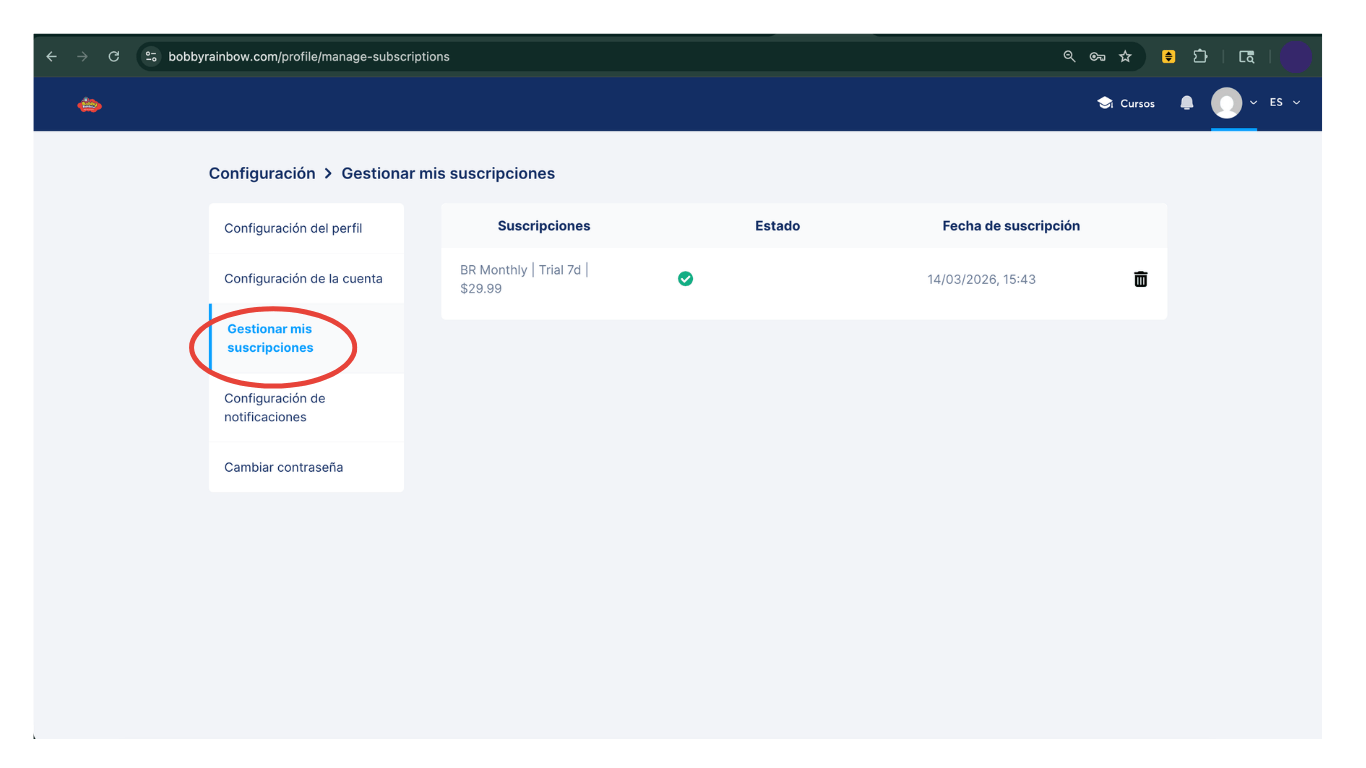
Task: Expand the user menu chevron beside avatar
Action: [x=1253, y=103]
